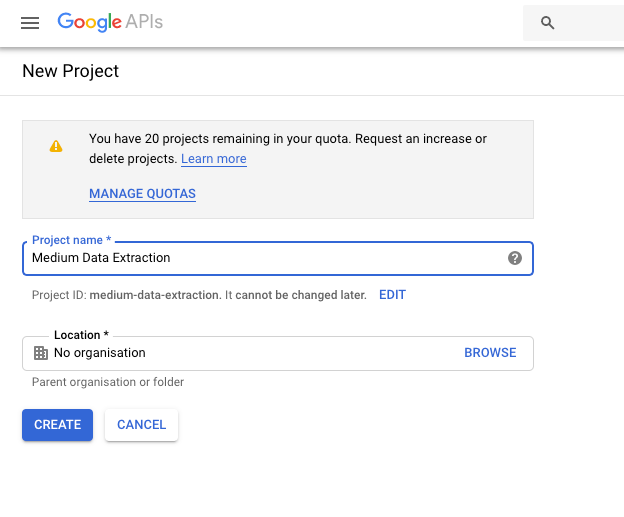Click the organisation grid icon
The width and height of the screenshot is (624, 517).
41,353
